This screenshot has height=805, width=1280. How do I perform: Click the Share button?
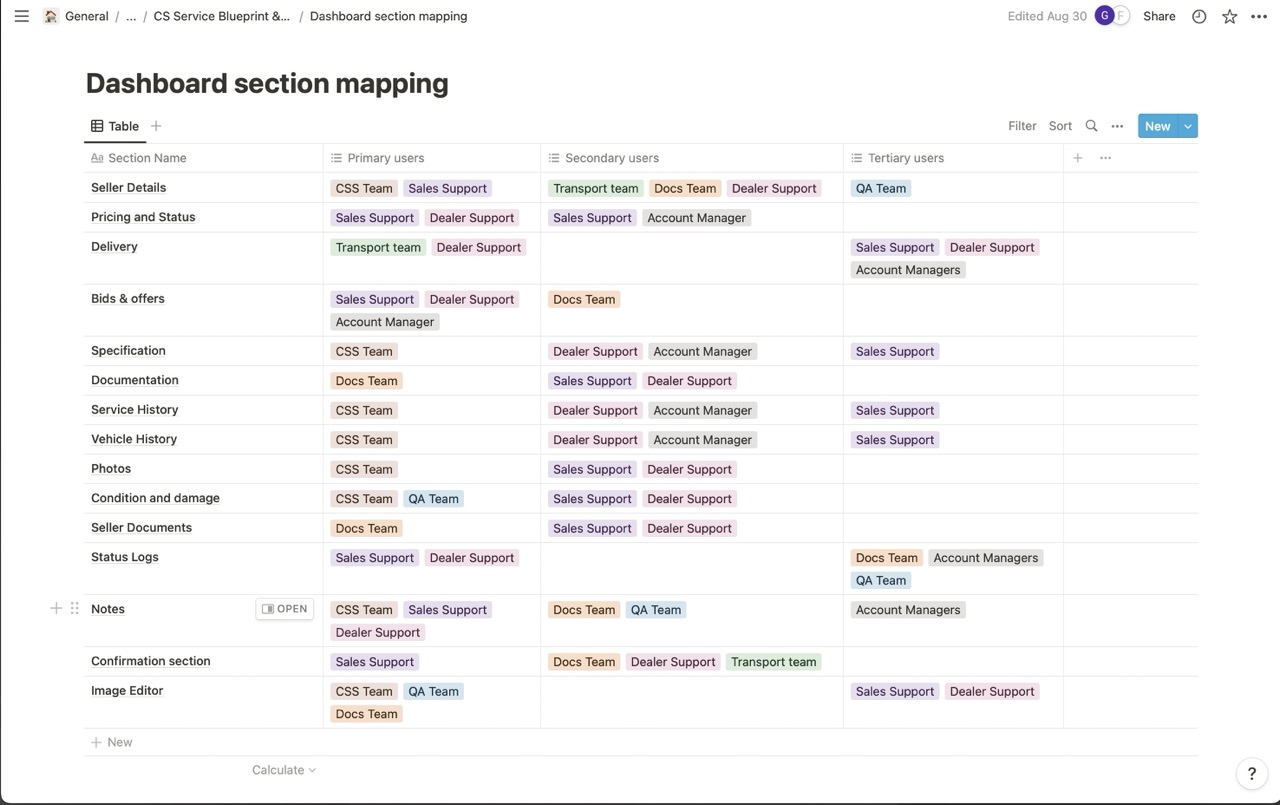[1159, 16]
